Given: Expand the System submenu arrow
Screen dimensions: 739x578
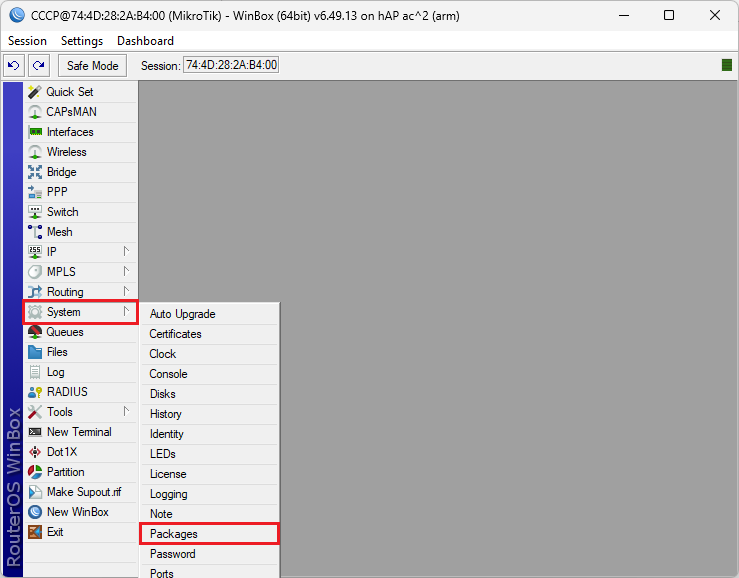Looking at the screenshot, I should [126, 311].
